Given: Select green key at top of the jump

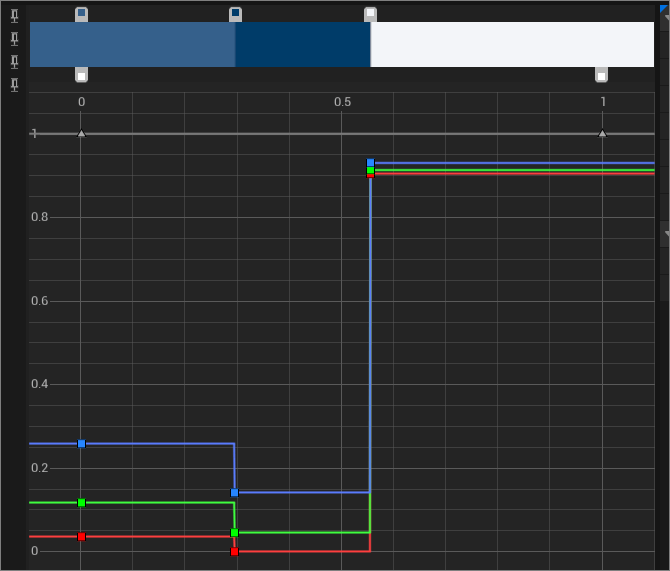Looking at the screenshot, I should [370, 170].
